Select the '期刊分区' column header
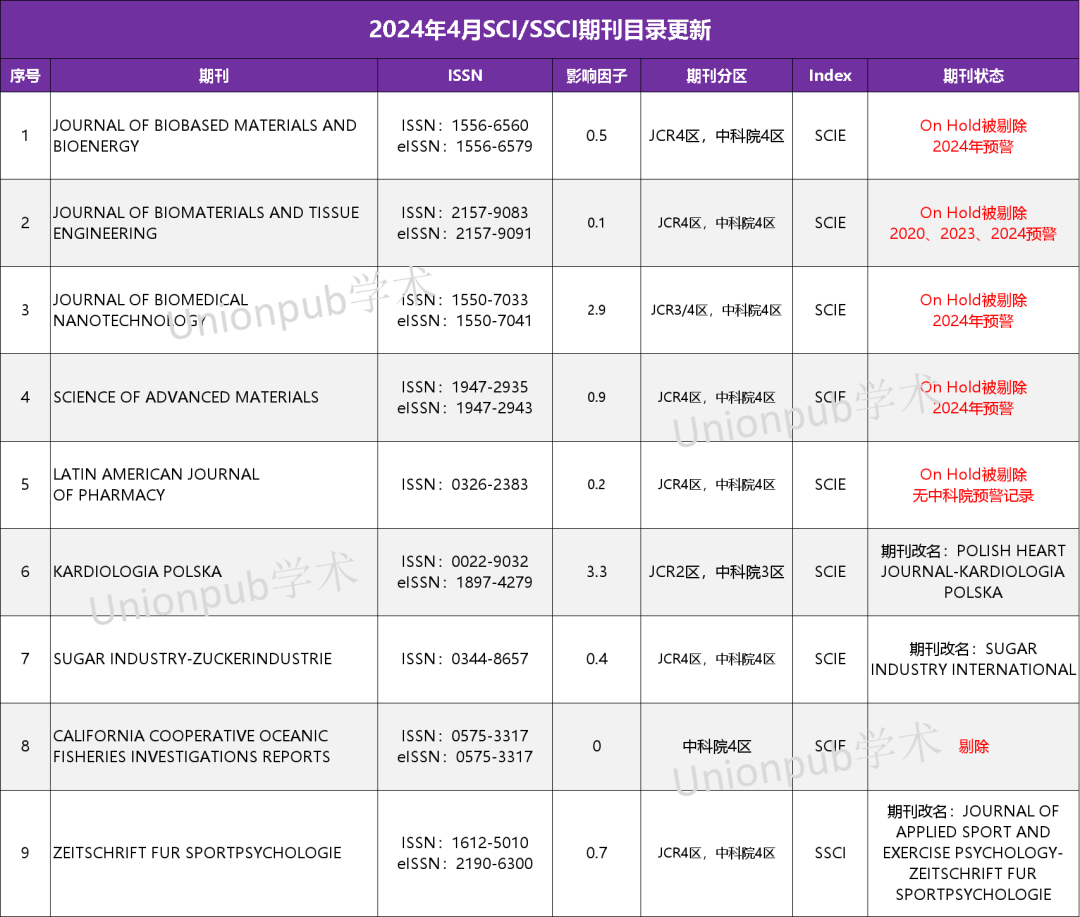This screenshot has height=917, width=1080. [x=716, y=76]
